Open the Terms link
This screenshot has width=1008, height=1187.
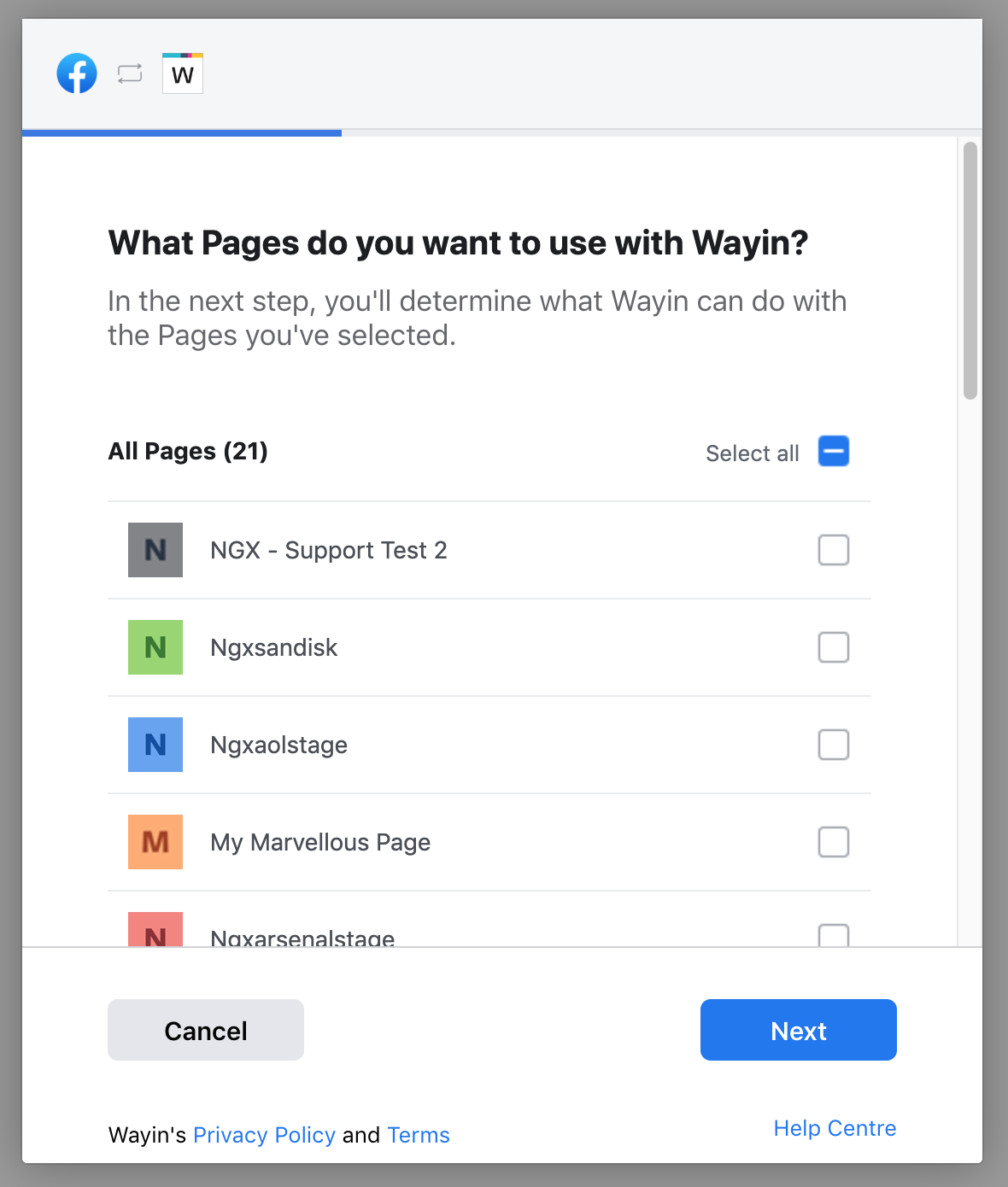pyautogui.click(x=419, y=1135)
